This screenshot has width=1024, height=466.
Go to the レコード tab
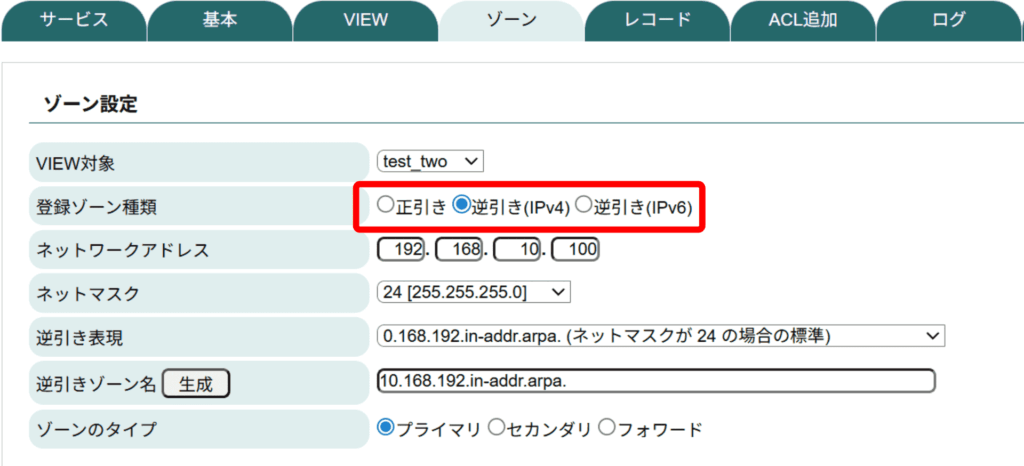tap(656, 20)
